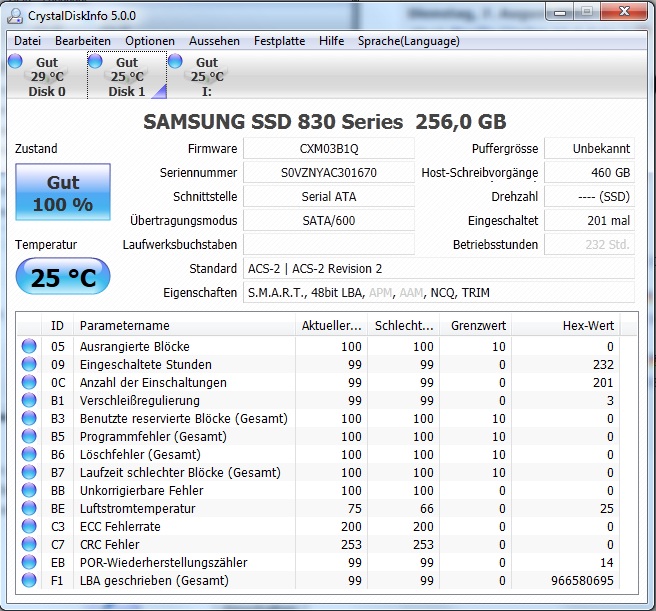Screen dimensions: 656x611
Task: Open the Datei menu
Action: (27, 41)
